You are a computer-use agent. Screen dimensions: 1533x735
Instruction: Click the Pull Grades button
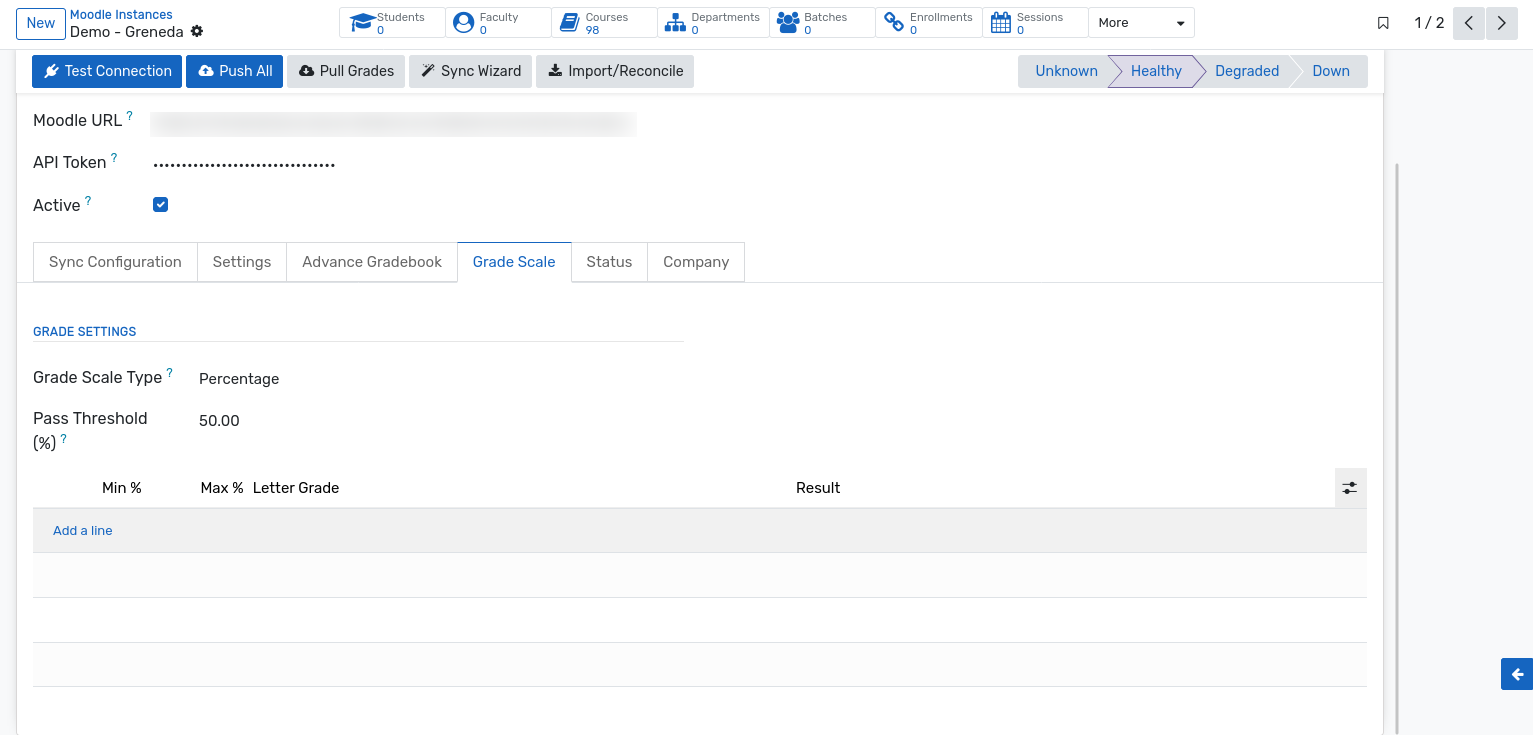coord(346,71)
